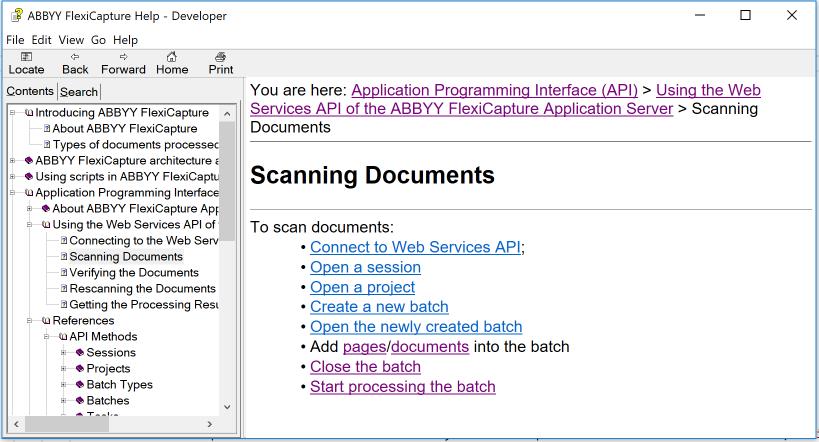Go Back using the toolbar arrow
This screenshot has height=442, width=819.
click(75, 56)
